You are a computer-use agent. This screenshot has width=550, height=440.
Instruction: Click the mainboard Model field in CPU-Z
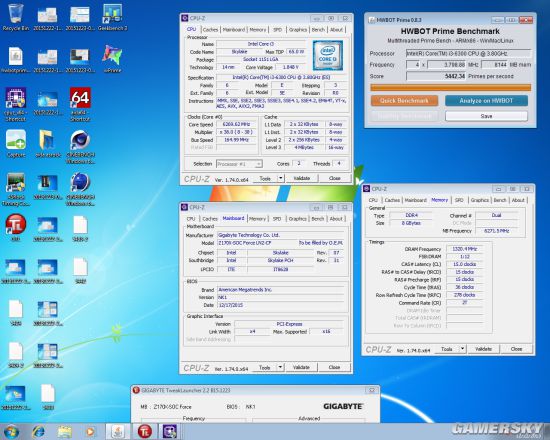pos(257,243)
